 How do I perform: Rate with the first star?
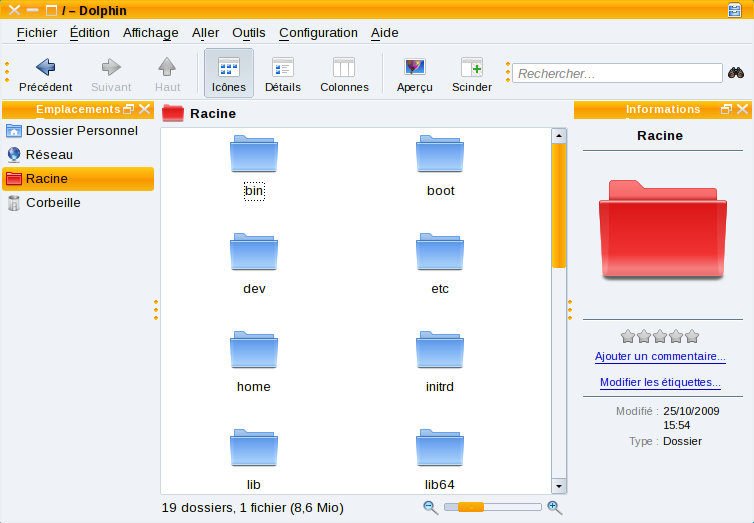click(628, 336)
